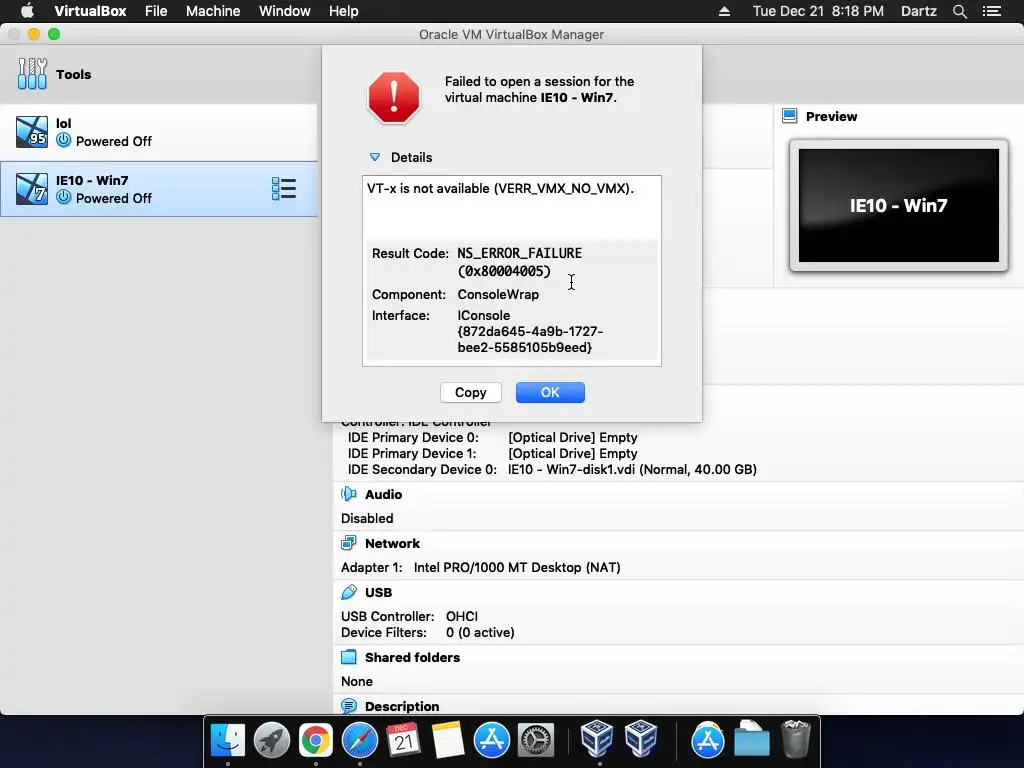Dismiss the error with the OK button
This screenshot has height=768, width=1024.
[x=550, y=392]
